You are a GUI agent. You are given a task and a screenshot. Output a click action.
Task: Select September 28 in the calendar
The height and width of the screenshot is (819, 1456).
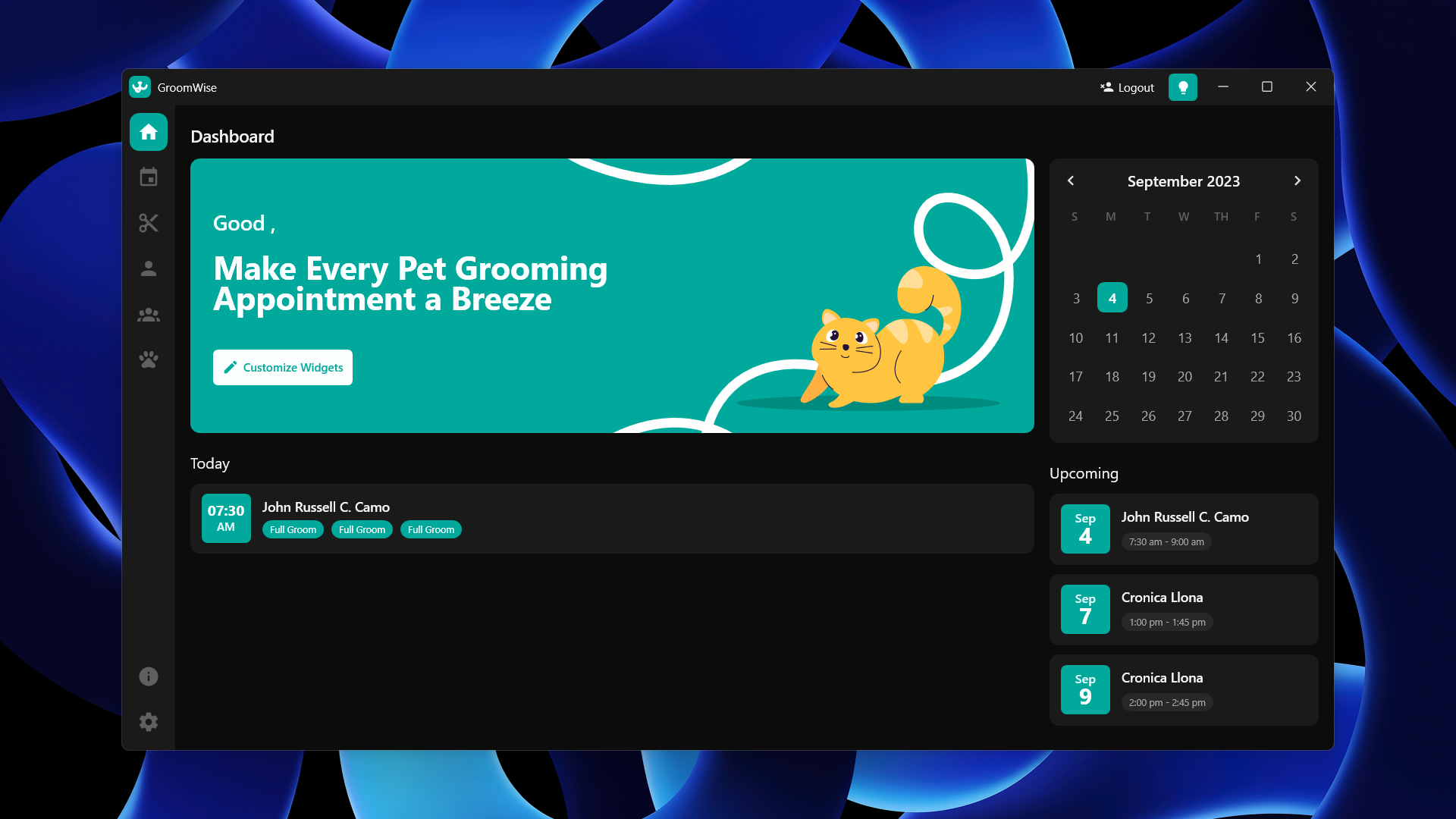click(x=1221, y=416)
